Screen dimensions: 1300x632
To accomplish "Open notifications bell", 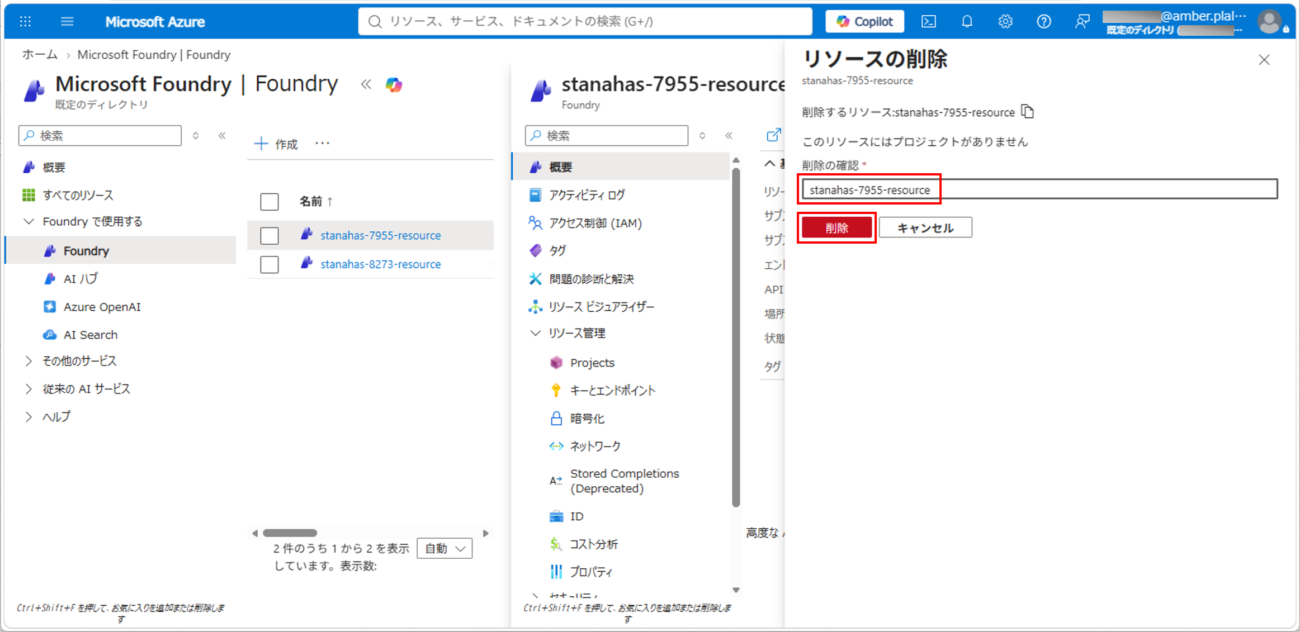I will tap(967, 21).
